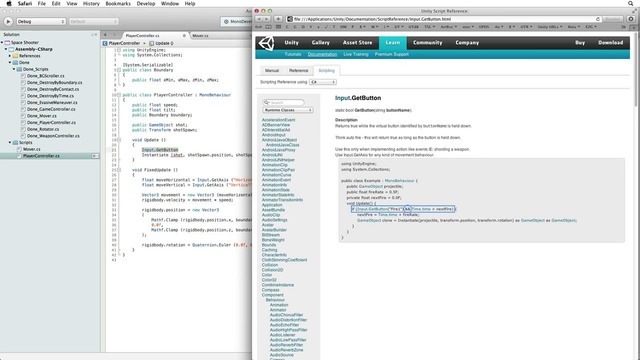640x360 pixels.
Task: Click Download in Unity nav
Action: (x=610, y=42)
